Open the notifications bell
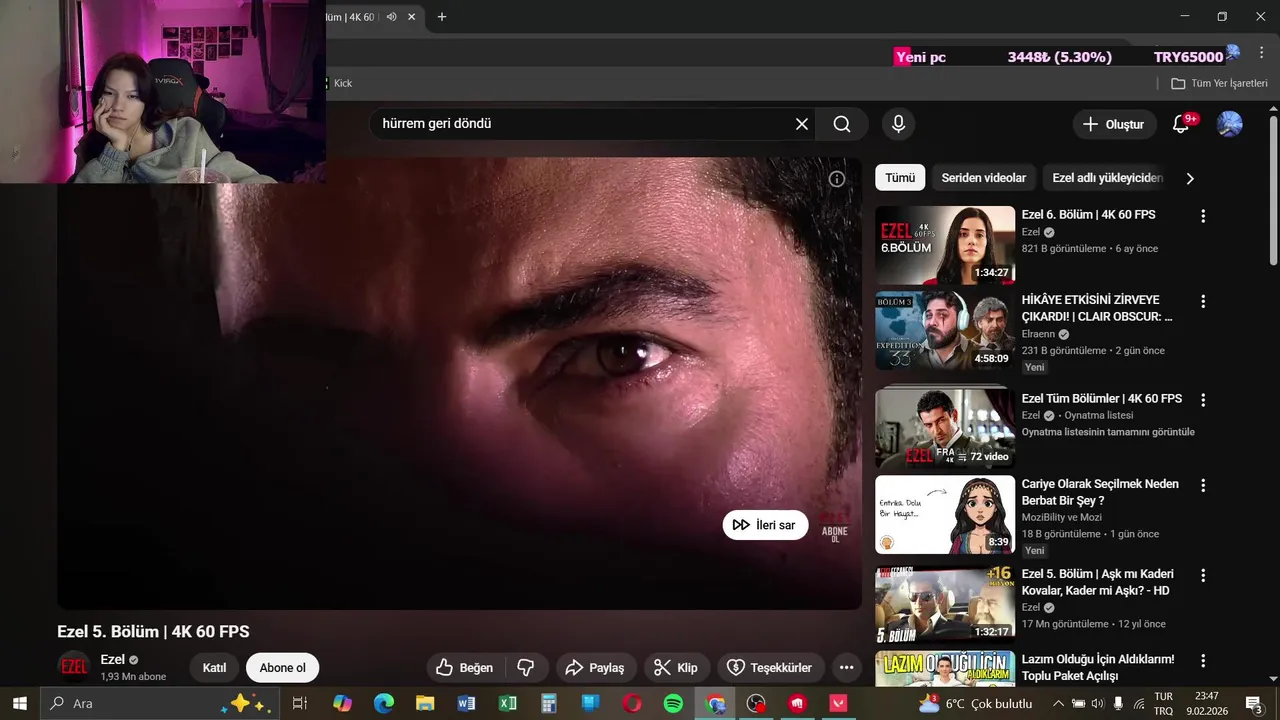1280x720 pixels. [x=1181, y=124]
